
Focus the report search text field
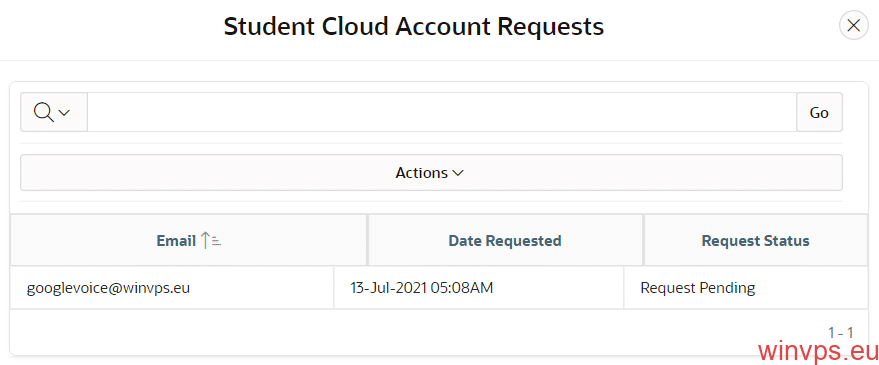442,112
